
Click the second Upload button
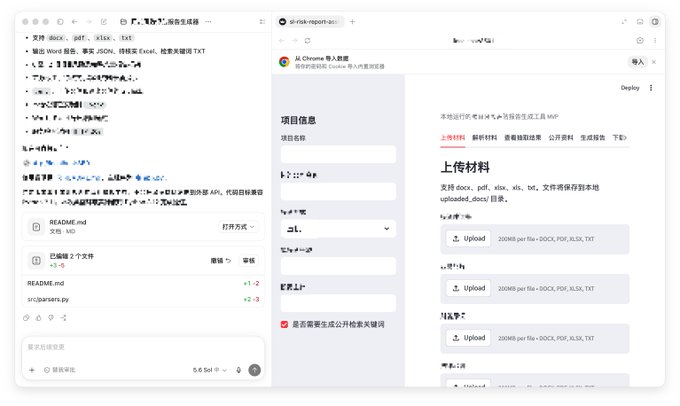pos(468,288)
